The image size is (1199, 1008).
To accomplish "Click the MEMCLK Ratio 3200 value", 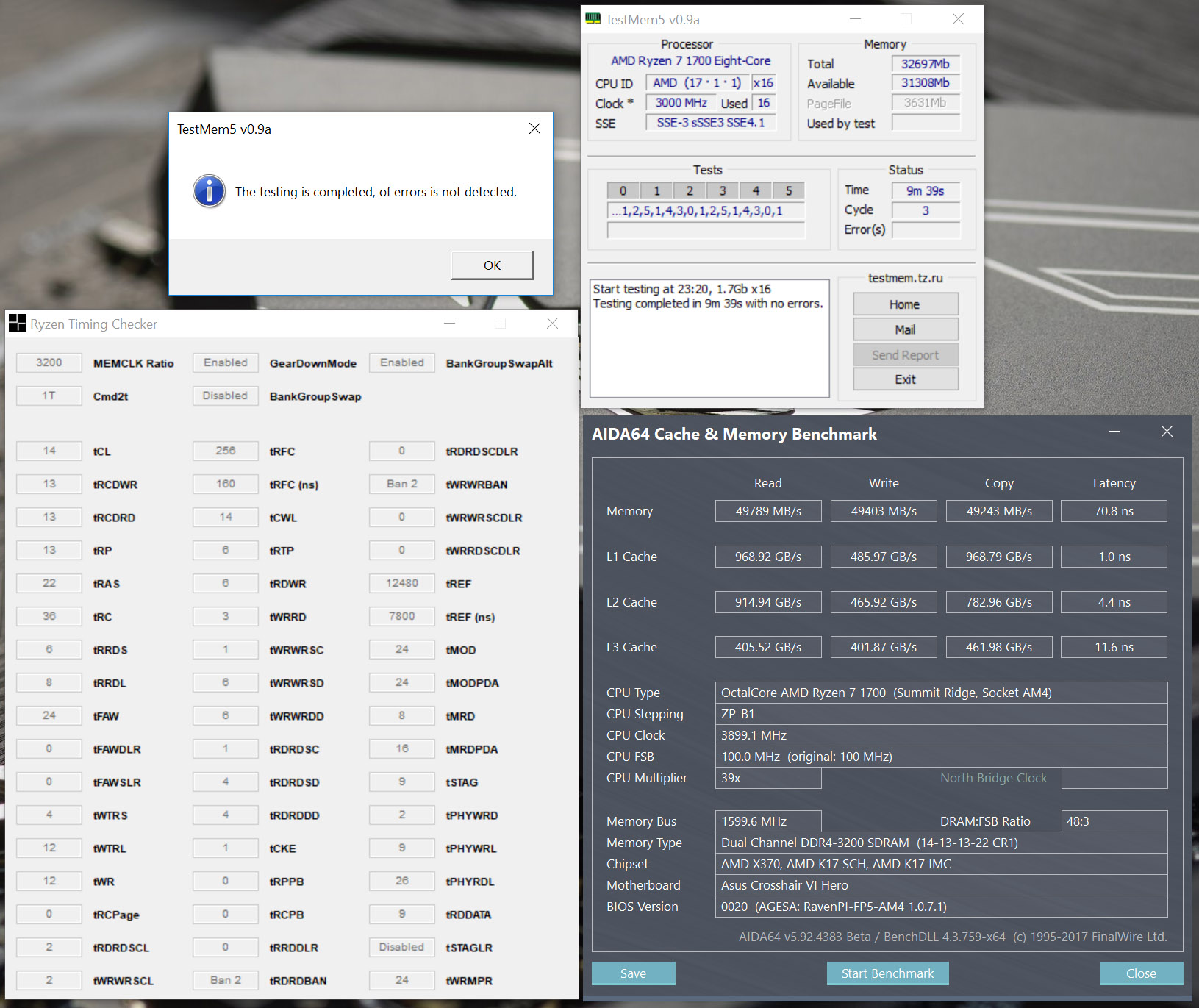I will click(49, 362).
